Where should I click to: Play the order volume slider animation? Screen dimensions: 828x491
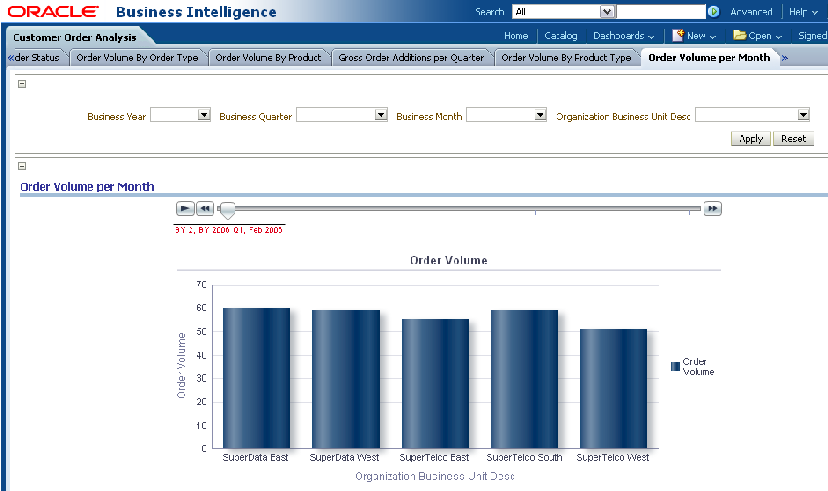click(x=185, y=209)
